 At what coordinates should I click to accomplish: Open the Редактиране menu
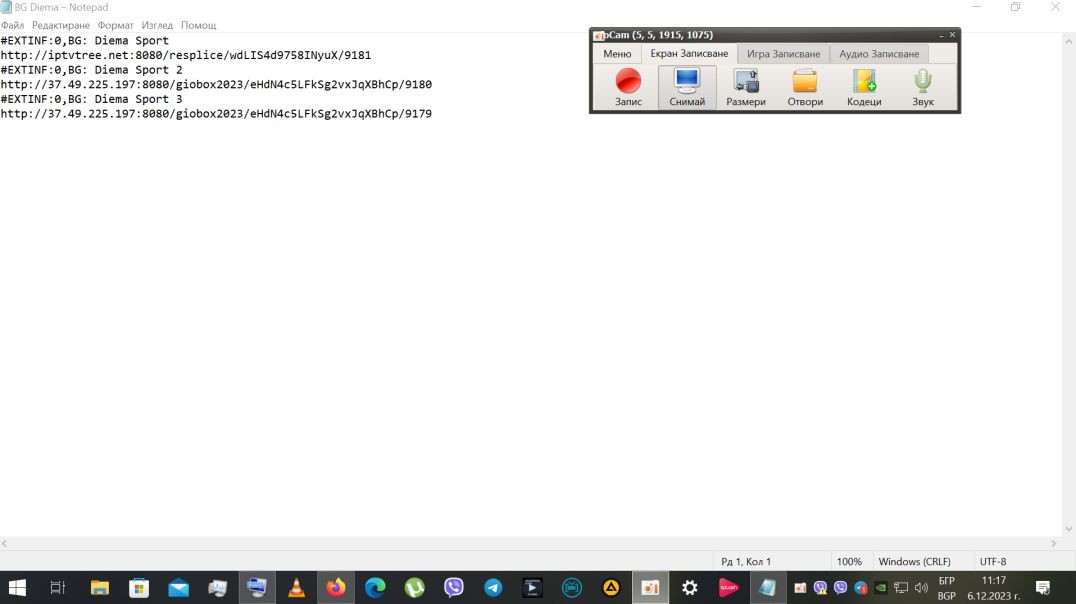click(x=61, y=25)
